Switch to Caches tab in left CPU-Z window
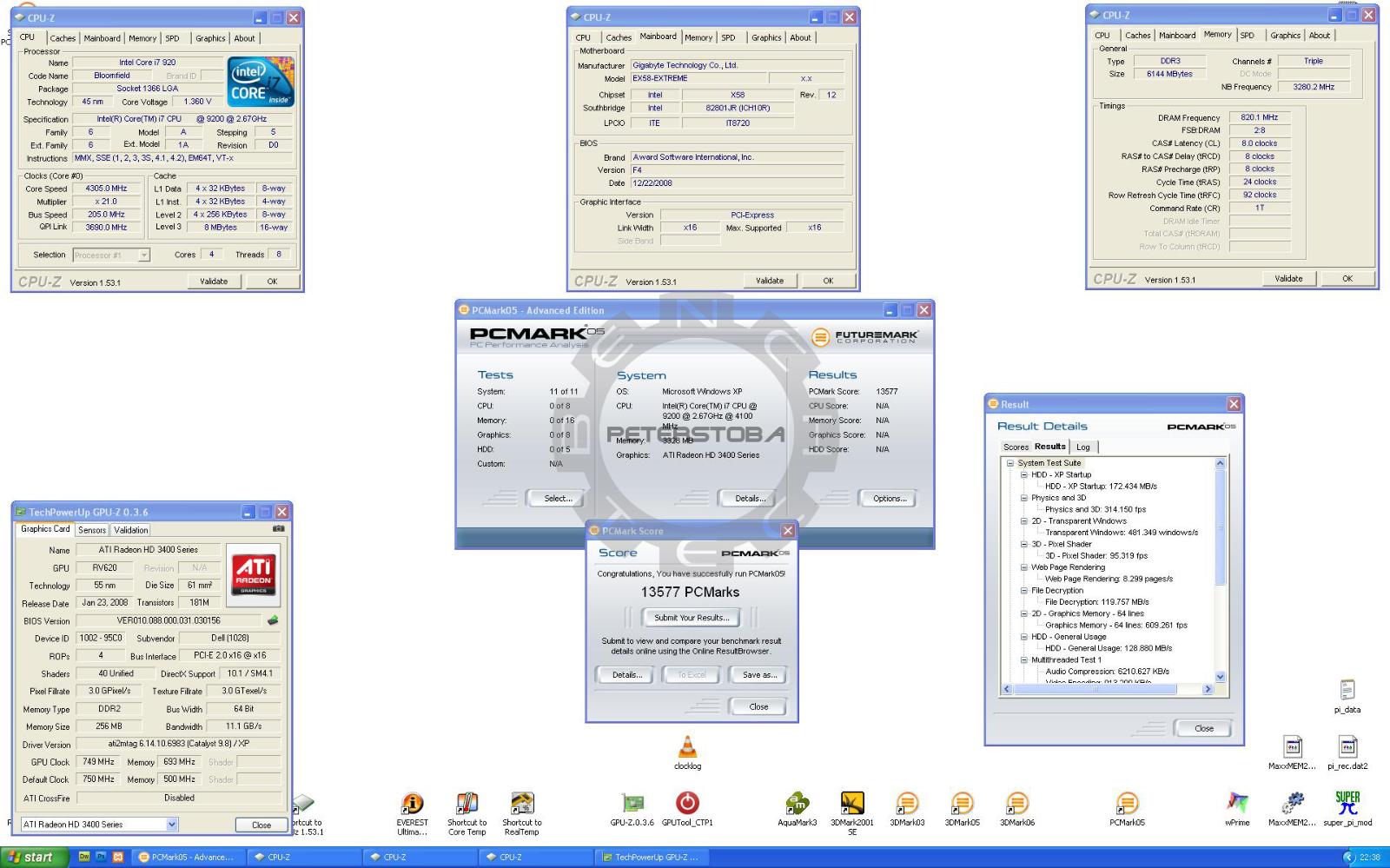The width and height of the screenshot is (1390, 868). pyautogui.click(x=63, y=38)
